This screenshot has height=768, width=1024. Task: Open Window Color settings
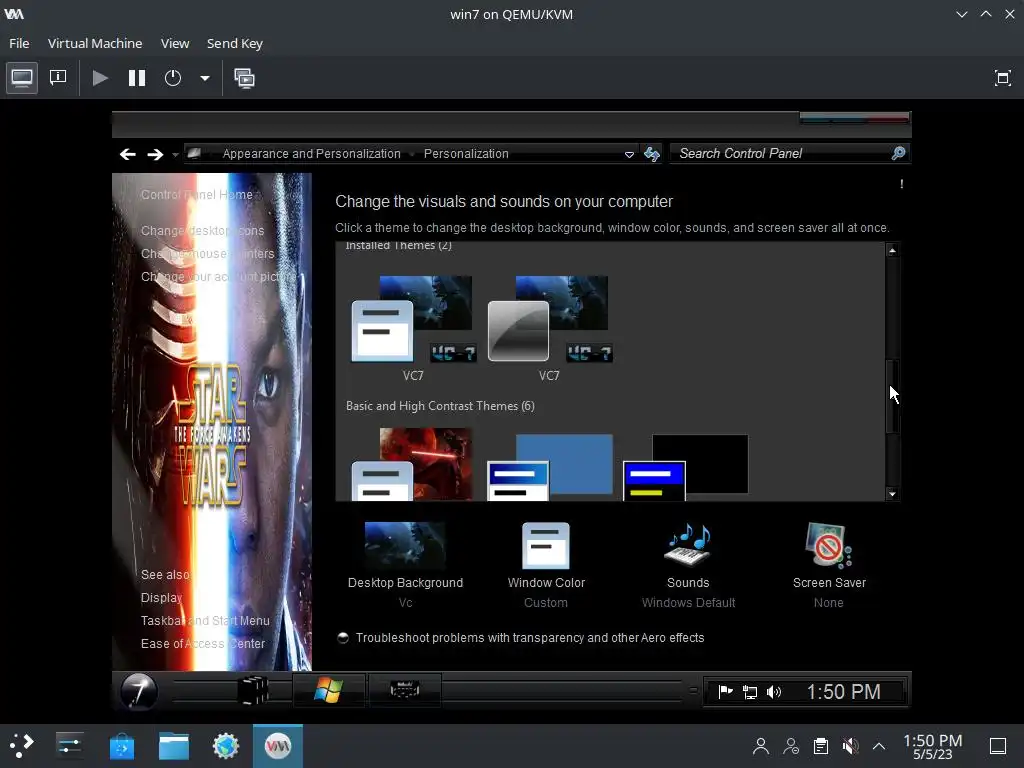[x=546, y=565]
